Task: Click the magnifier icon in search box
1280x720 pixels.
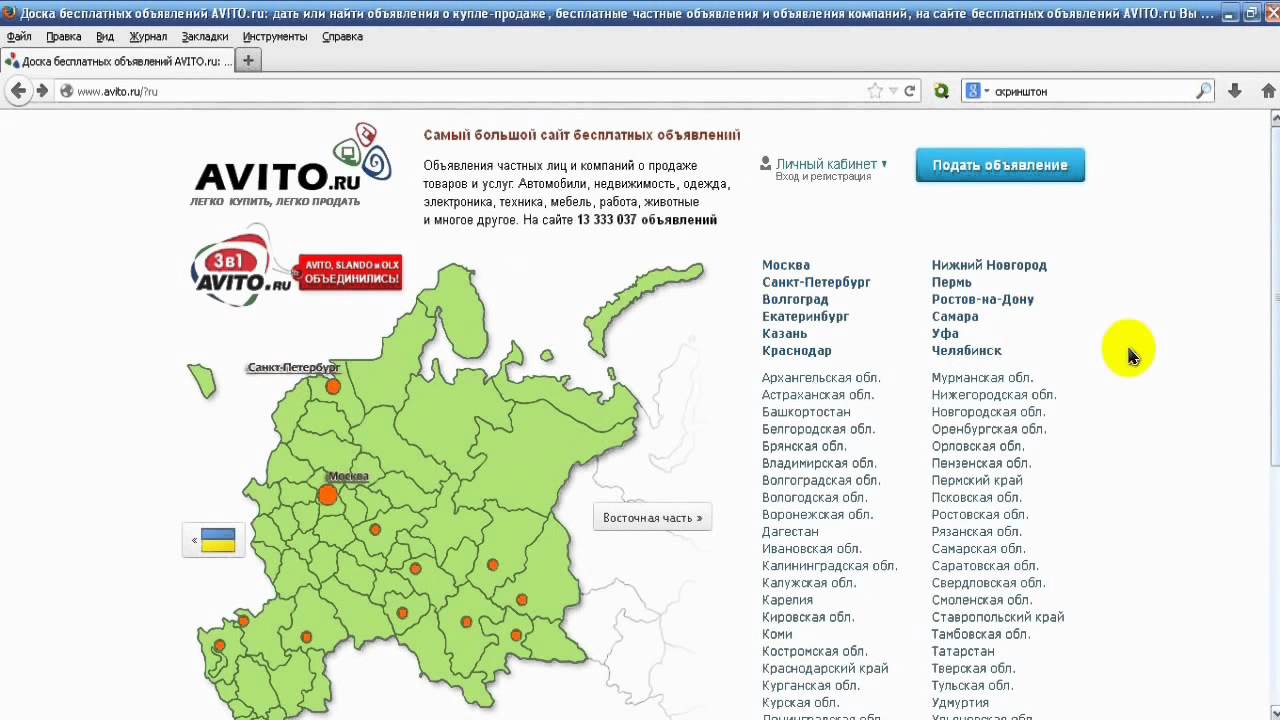Action: point(1204,91)
